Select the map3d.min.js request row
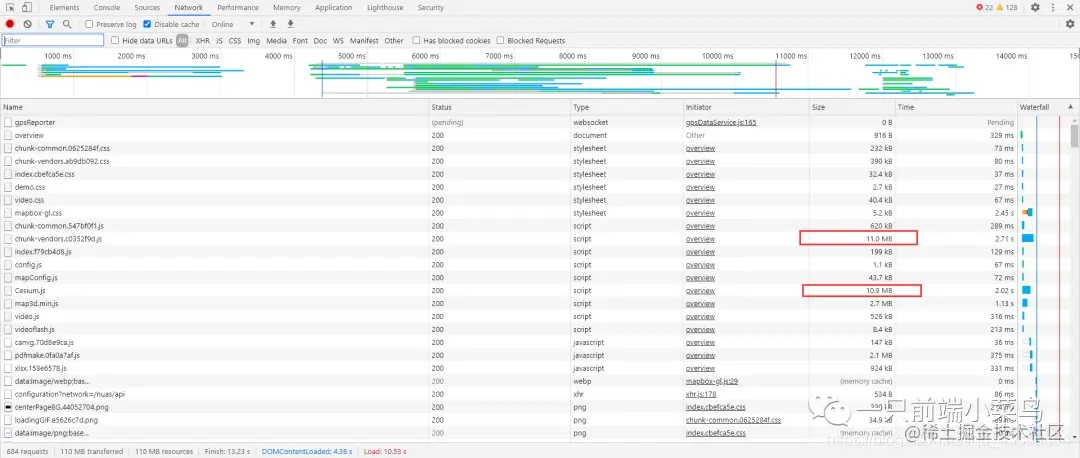The image size is (1080, 458). (x=534, y=304)
